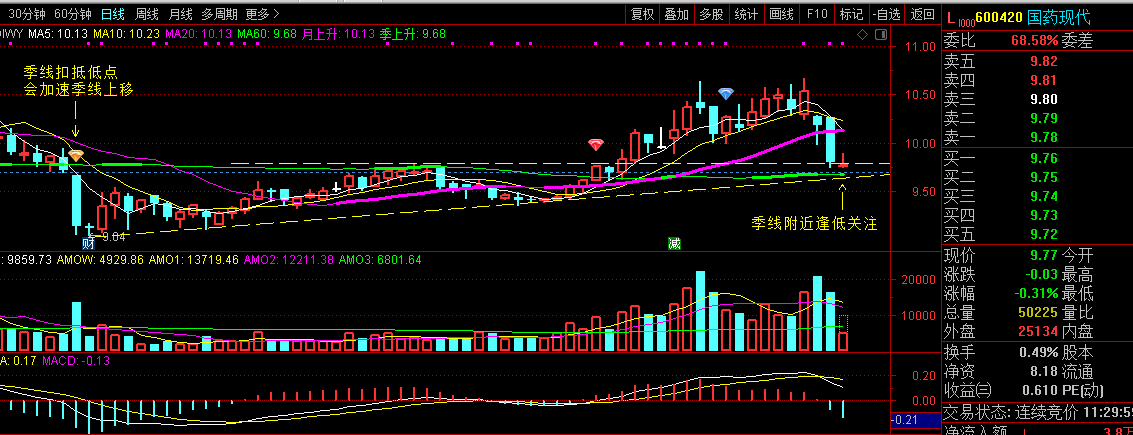Screen dimensions: 1133x435
Task: Click the 季上升: 9.68 label
Action: pos(413,34)
